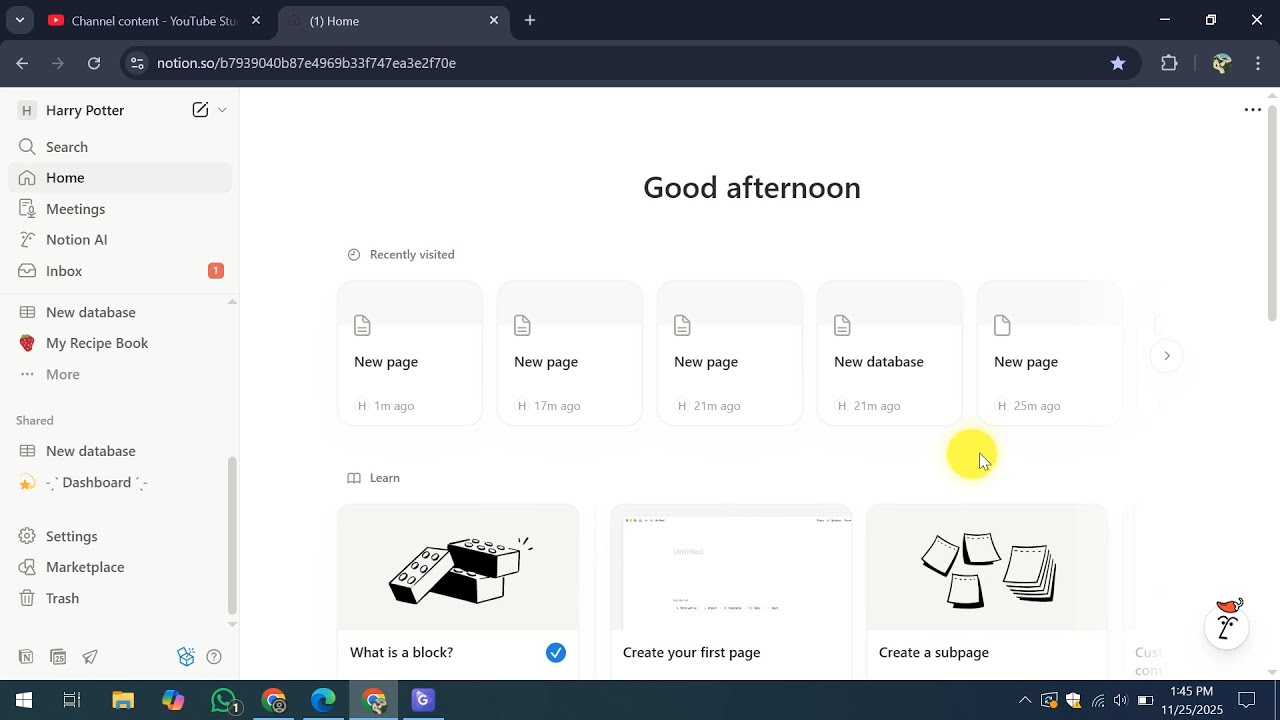Go to Home in the sidebar
The image size is (1280, 720).
pos(120,178)
